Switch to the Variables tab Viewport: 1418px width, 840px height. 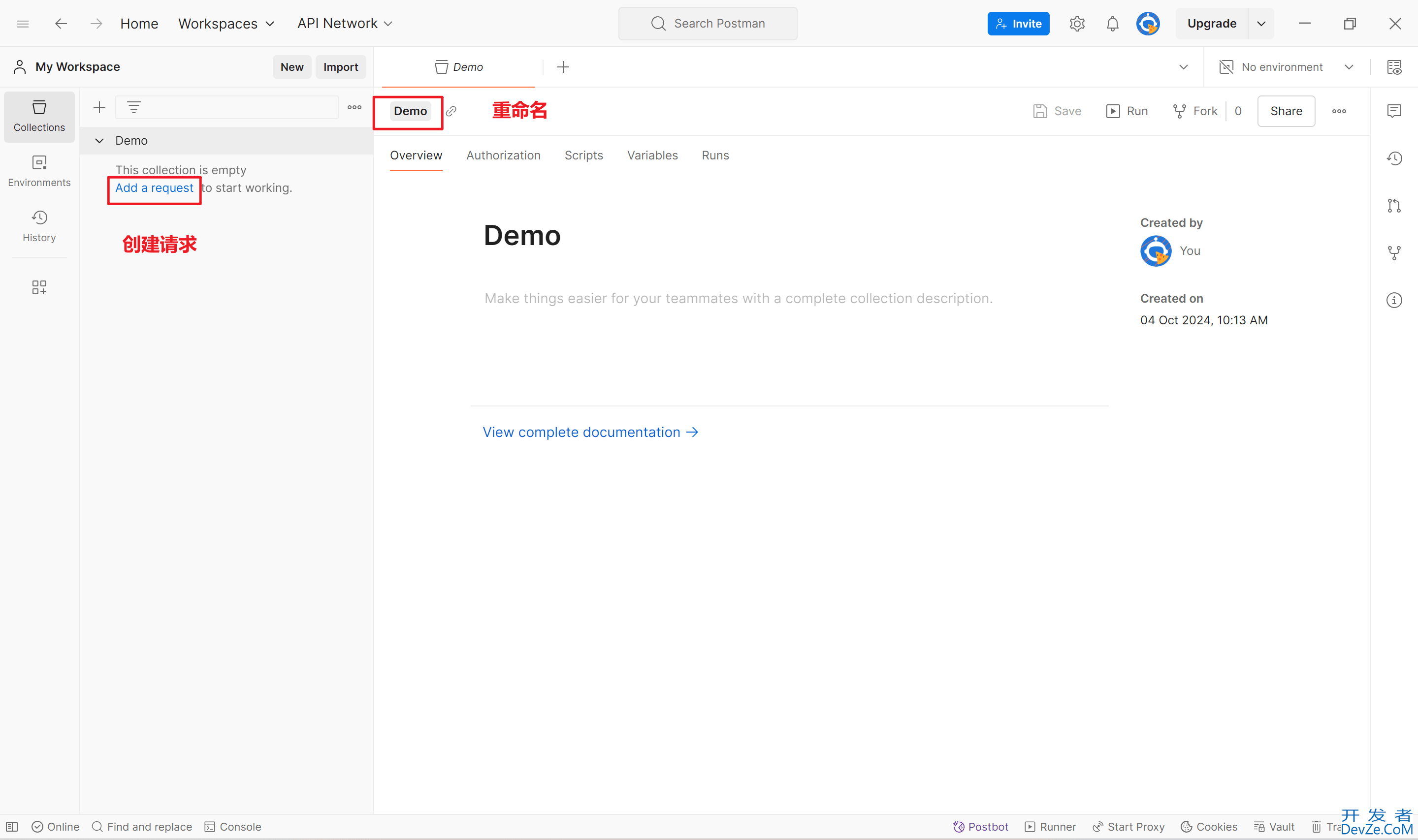click(652, 156)
